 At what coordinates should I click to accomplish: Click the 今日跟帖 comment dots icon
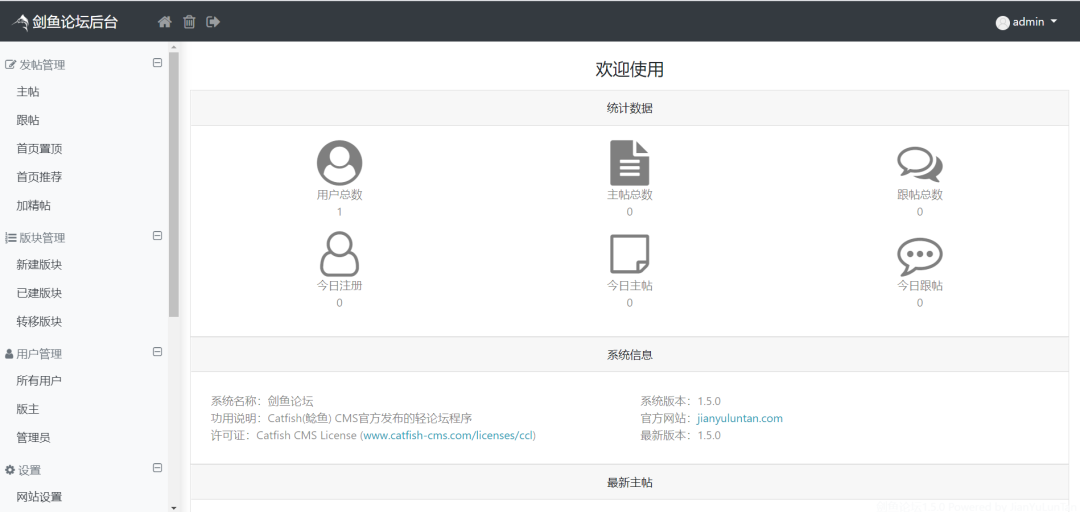point(920,256)
